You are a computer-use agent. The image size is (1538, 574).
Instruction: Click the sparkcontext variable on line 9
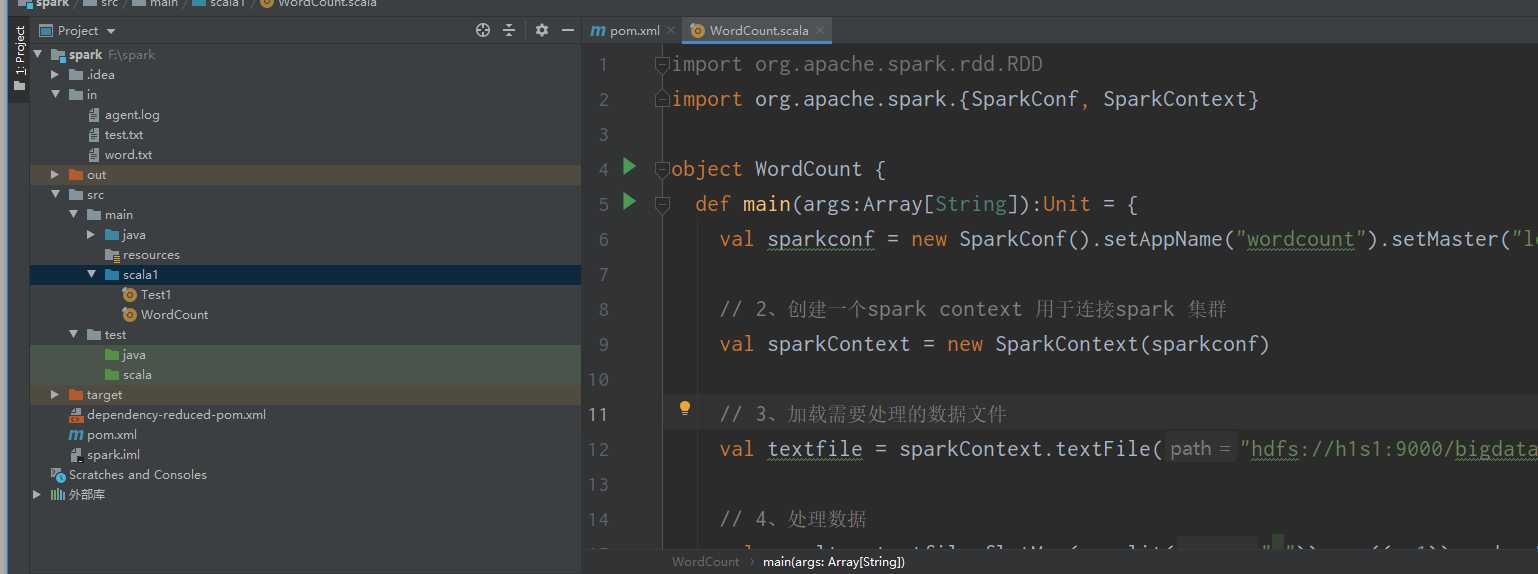(838, 344)
